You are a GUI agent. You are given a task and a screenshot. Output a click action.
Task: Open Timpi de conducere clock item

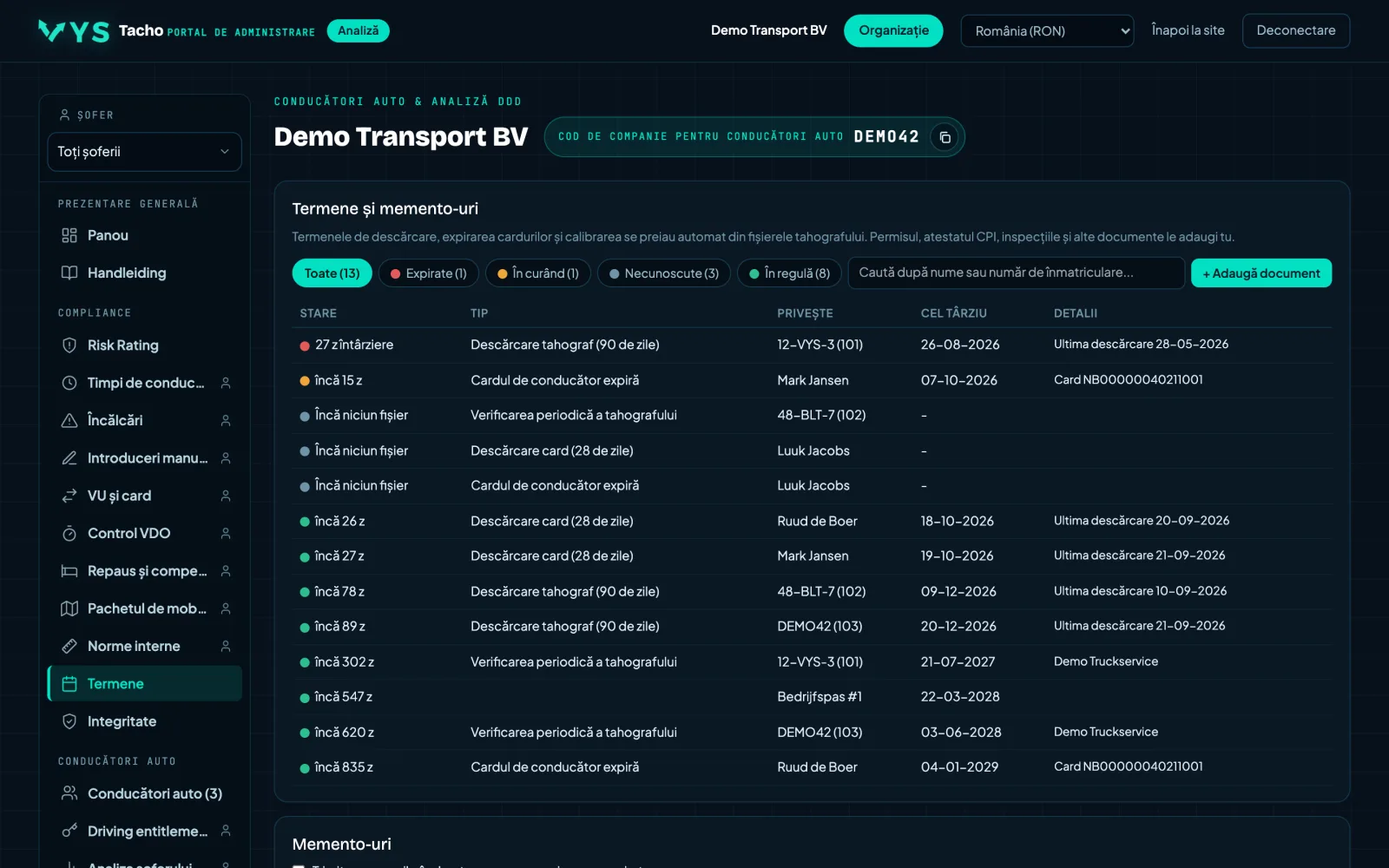click(144, 383)
